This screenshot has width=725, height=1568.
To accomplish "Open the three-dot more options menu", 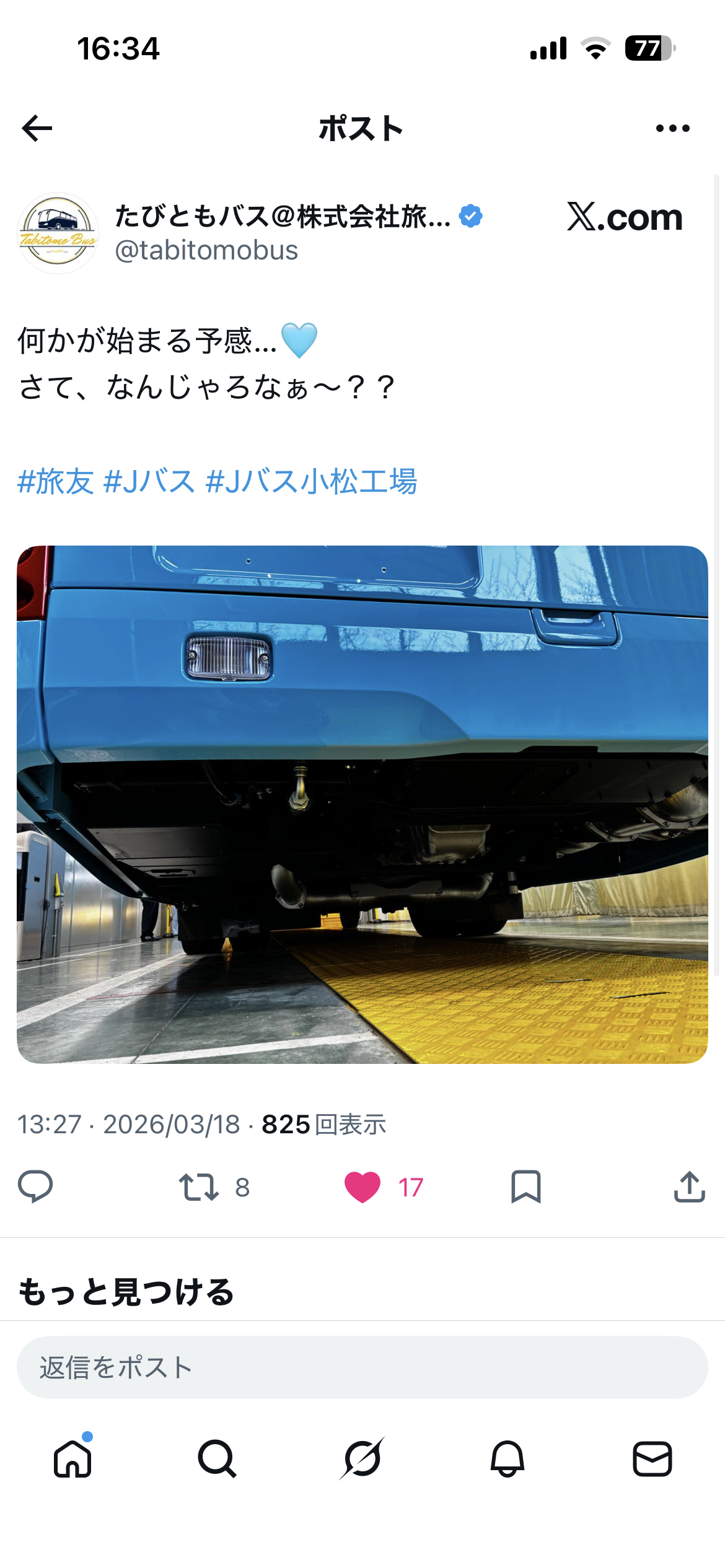I will point(672,128).
